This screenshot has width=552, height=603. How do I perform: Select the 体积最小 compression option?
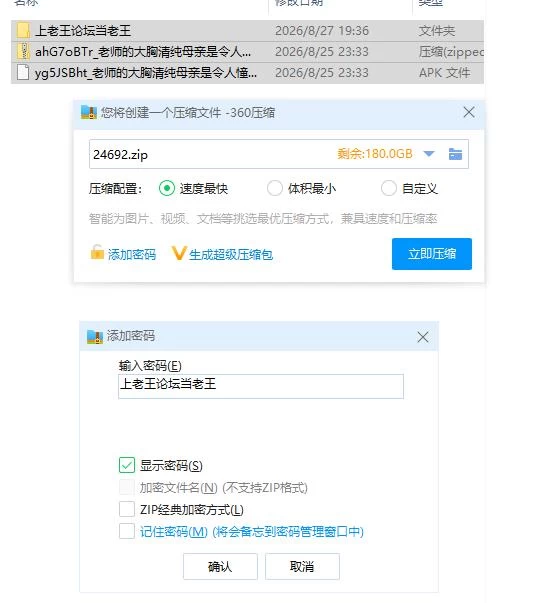pos(302,188)
